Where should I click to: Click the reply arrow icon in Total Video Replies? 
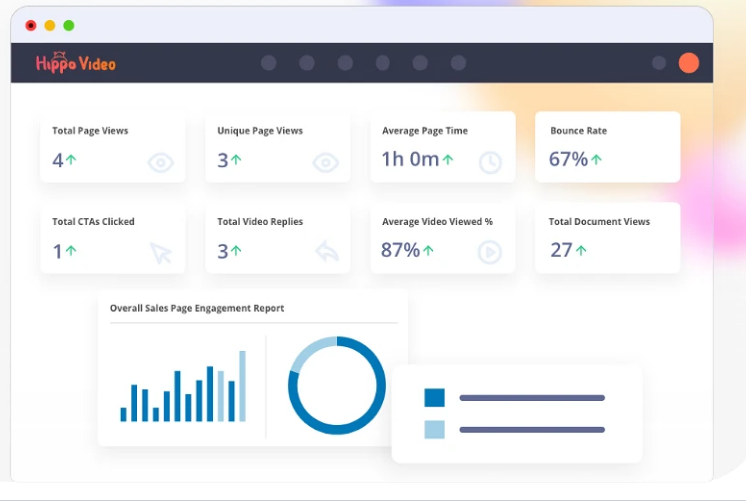(327, 251)
